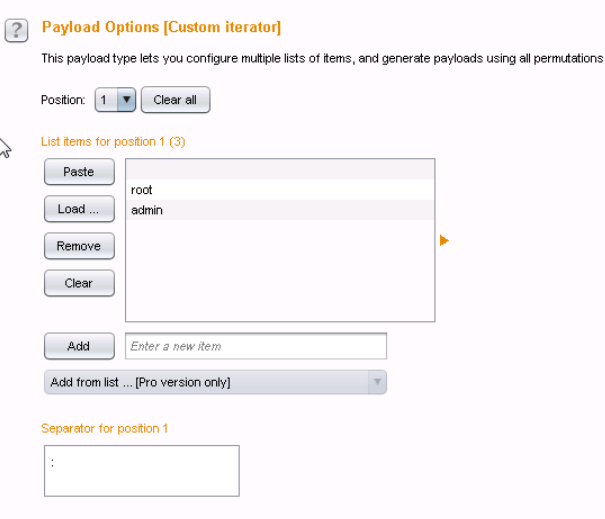Click the Paste button
605x519 pixels.
click(79, 172)
